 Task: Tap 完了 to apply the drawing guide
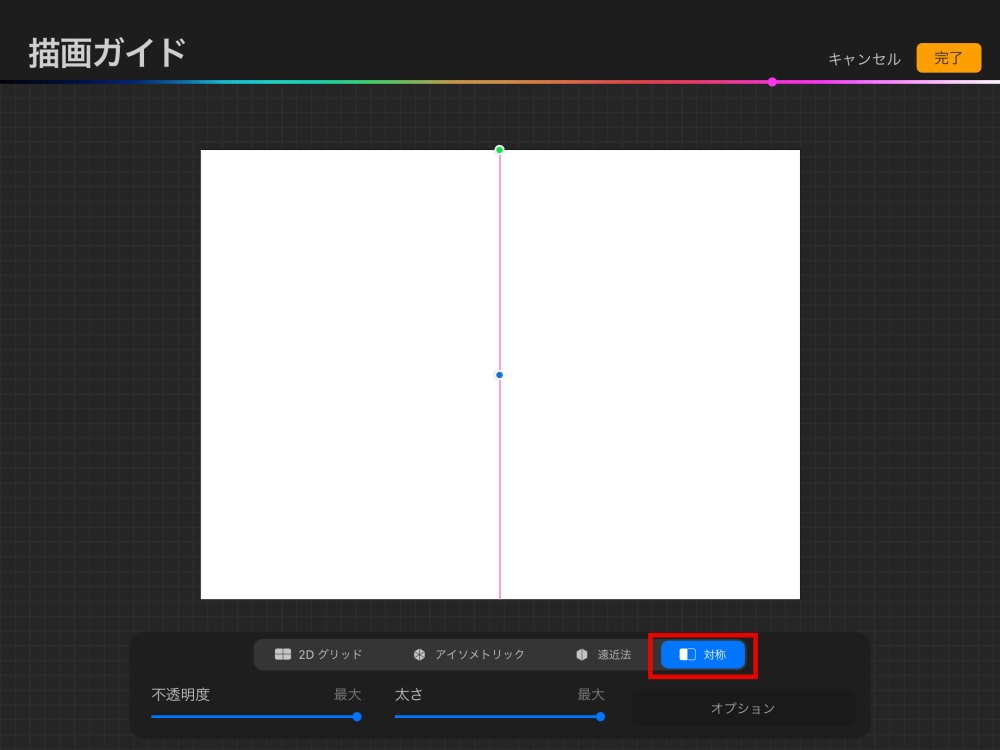(947, 58)
